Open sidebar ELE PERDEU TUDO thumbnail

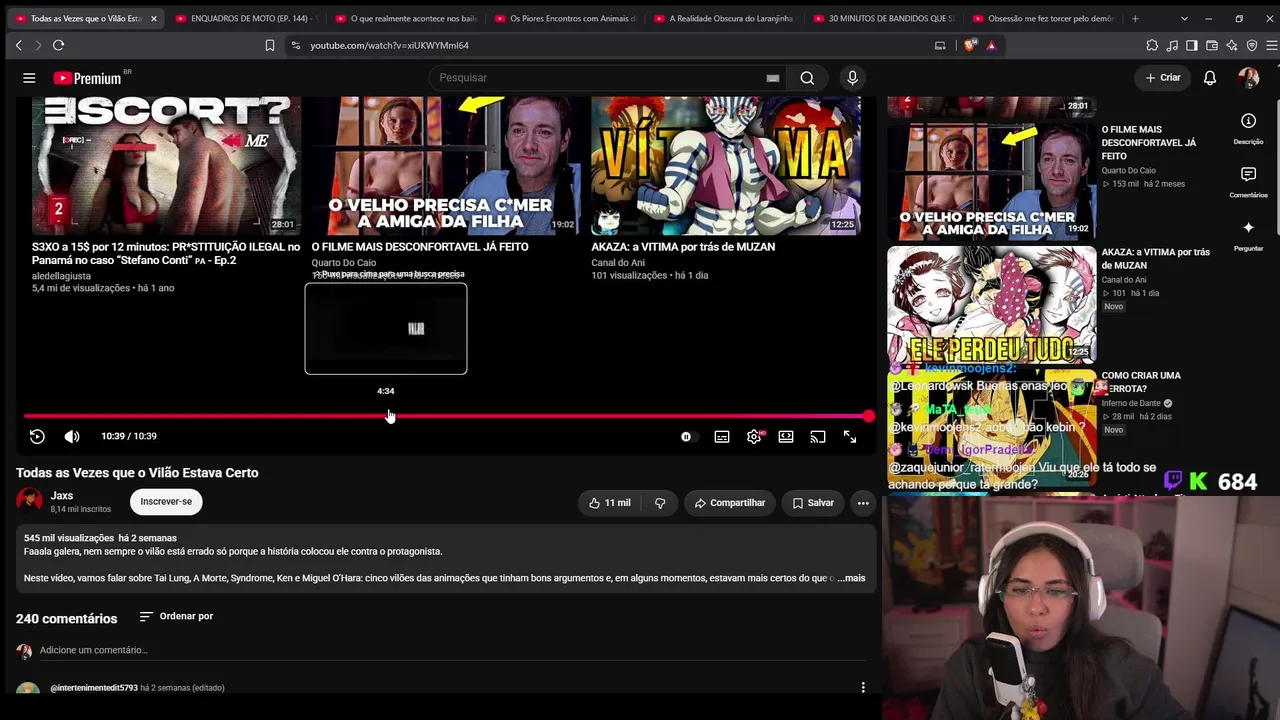click(x=992, y=304)
